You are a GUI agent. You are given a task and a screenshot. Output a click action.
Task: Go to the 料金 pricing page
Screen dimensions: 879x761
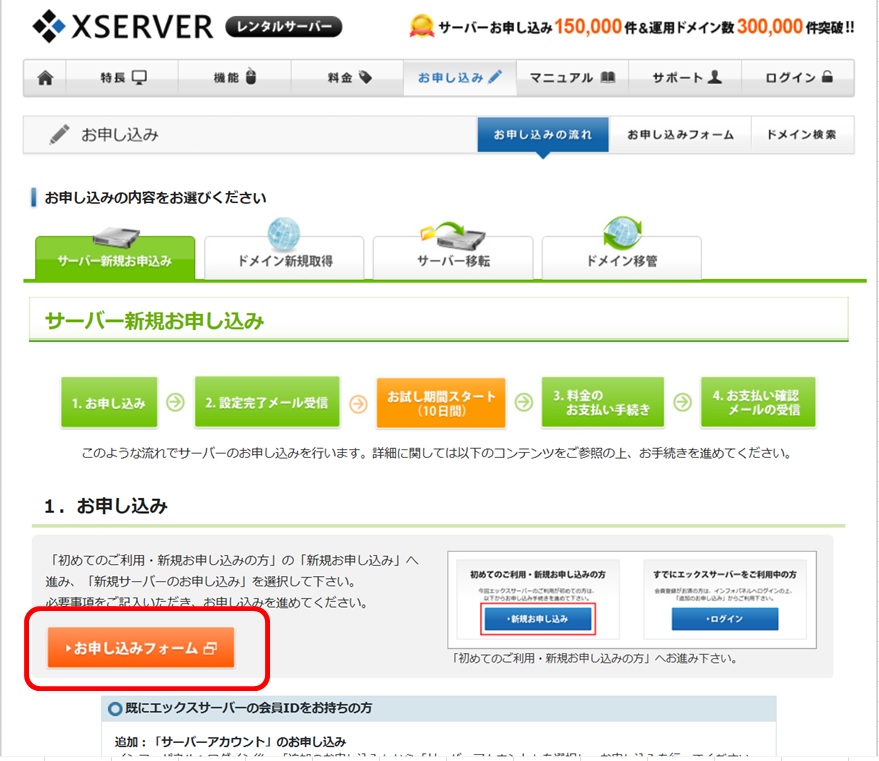tap(348, 78)
